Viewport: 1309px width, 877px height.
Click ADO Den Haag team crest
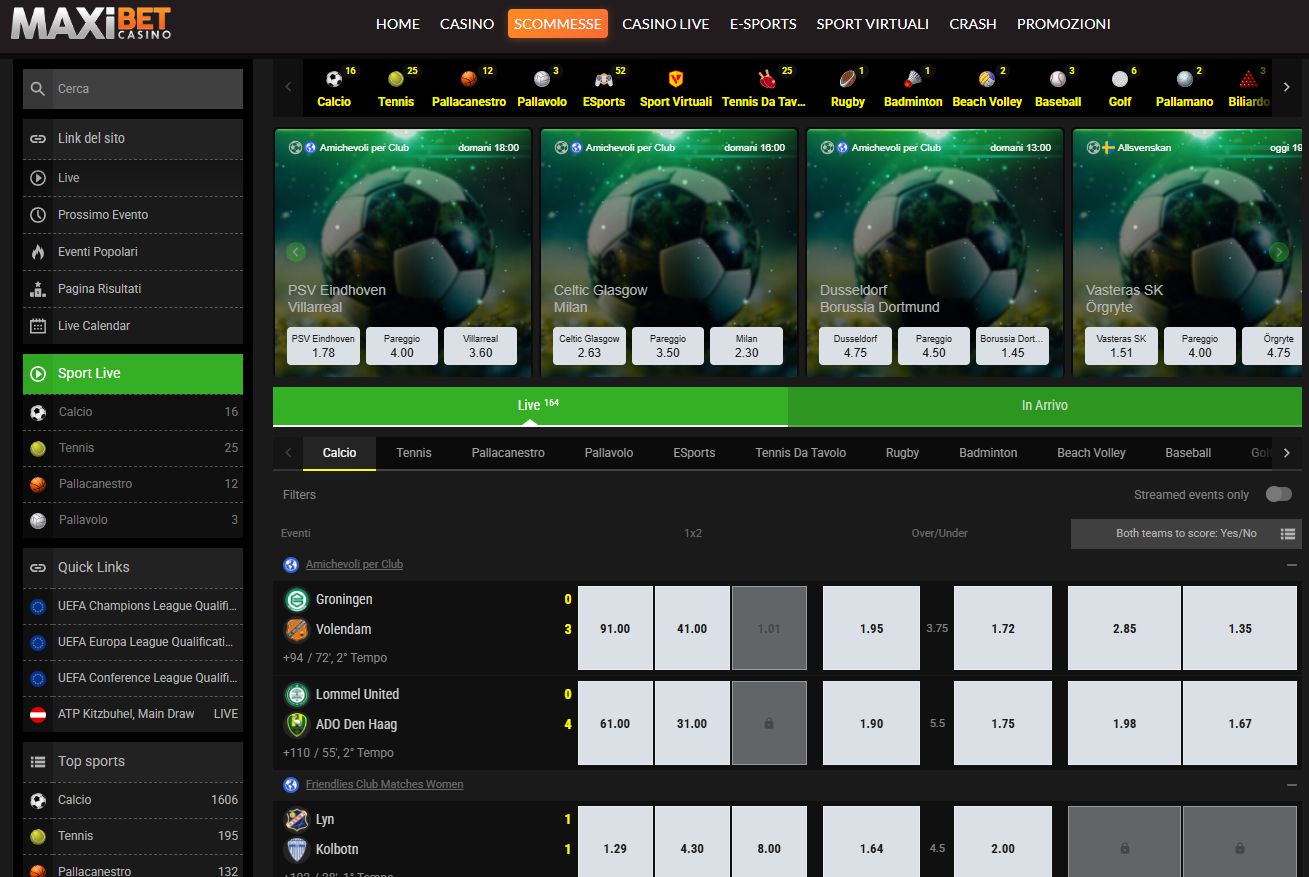click(x=296, y=724)
